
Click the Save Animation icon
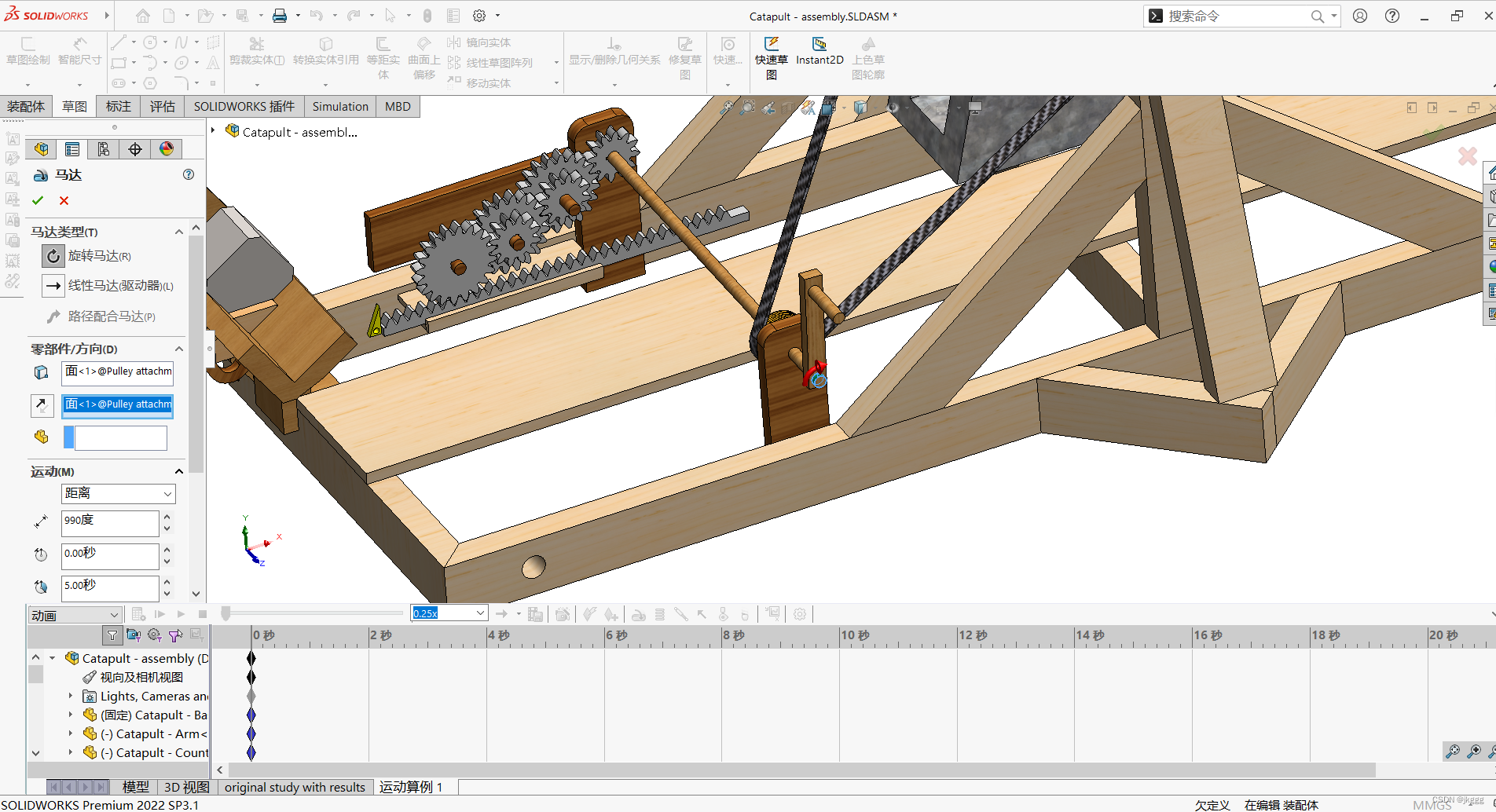point(535,614)
